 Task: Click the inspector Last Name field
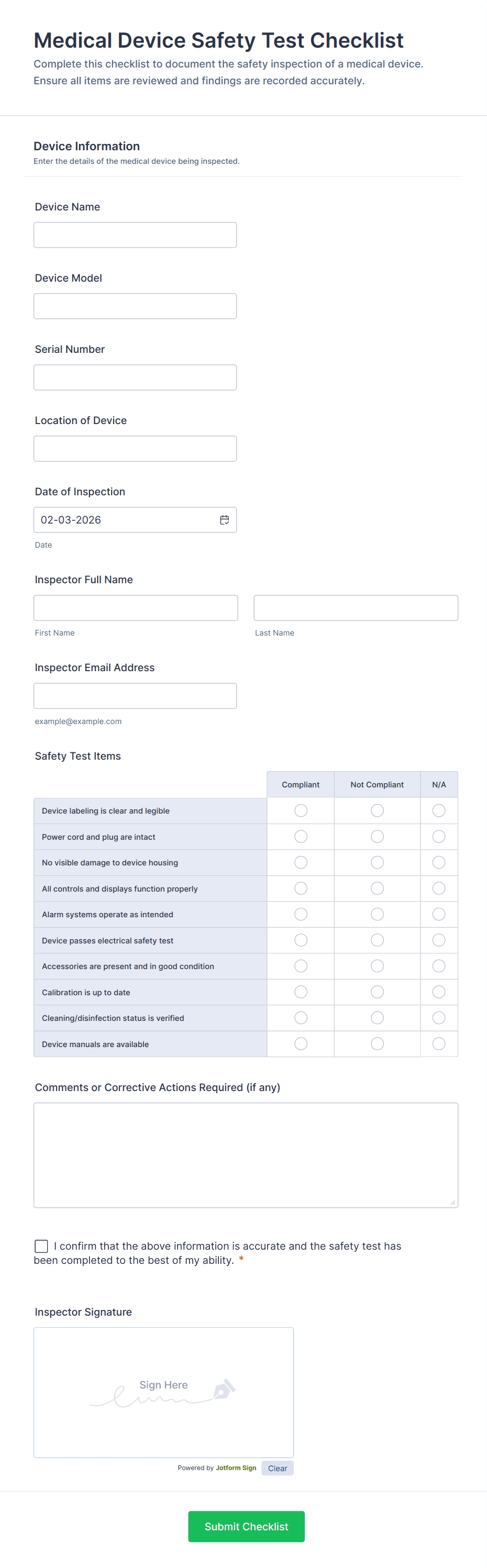pyautogui.click(x=356, y=608)
